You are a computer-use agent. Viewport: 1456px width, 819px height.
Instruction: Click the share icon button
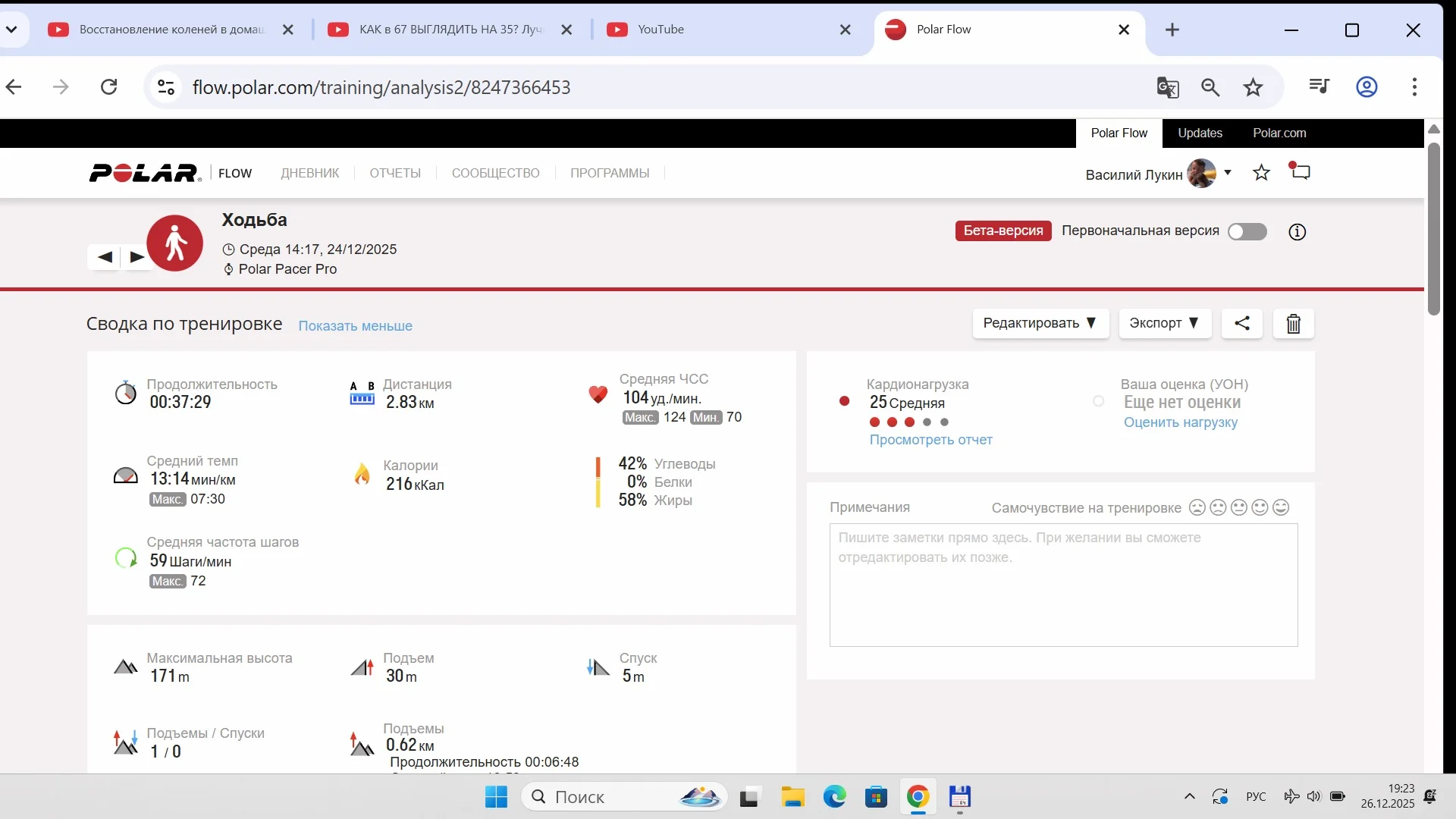tap(1241, 323)
